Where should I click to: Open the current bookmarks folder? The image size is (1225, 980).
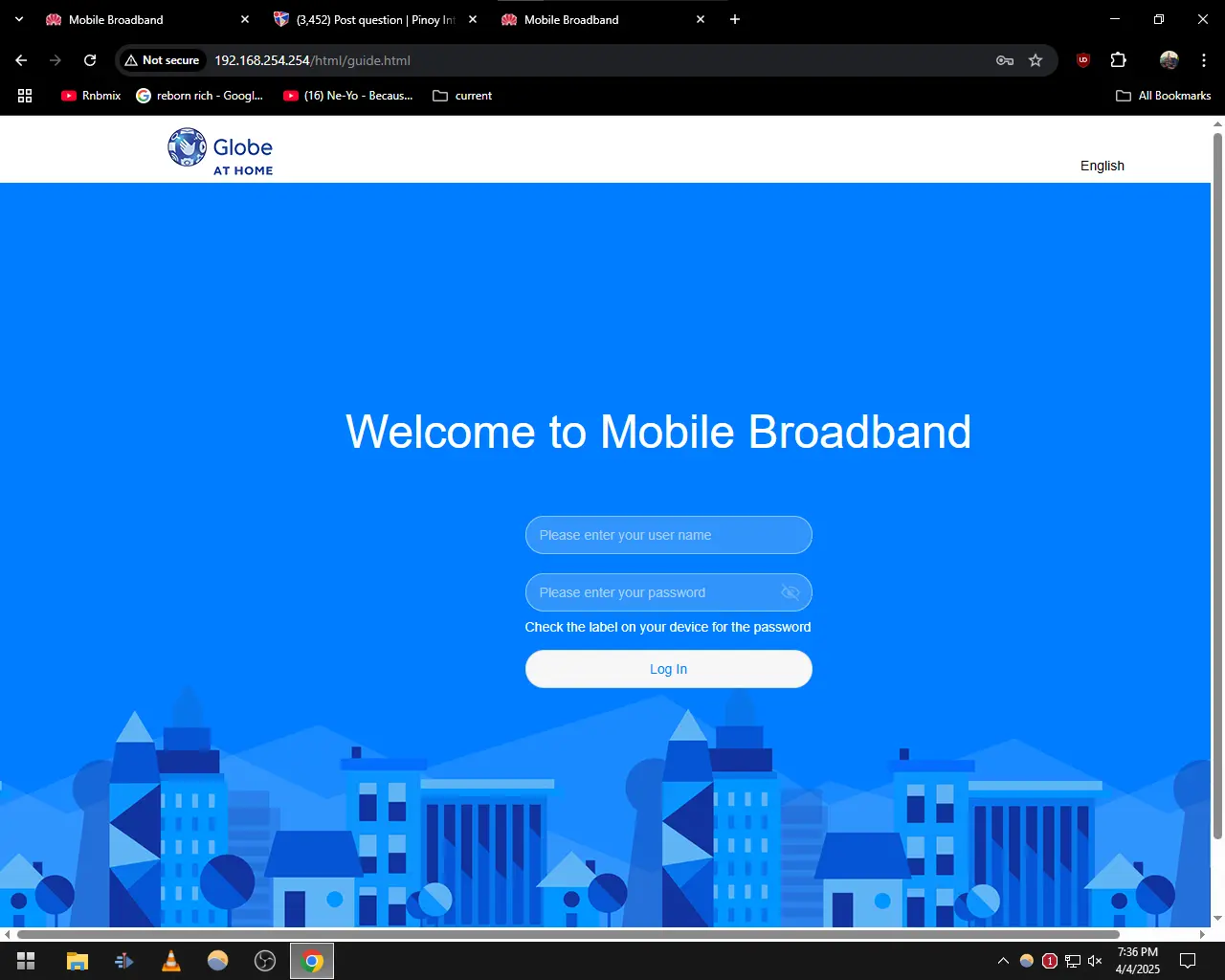click(x=463, y=96)
